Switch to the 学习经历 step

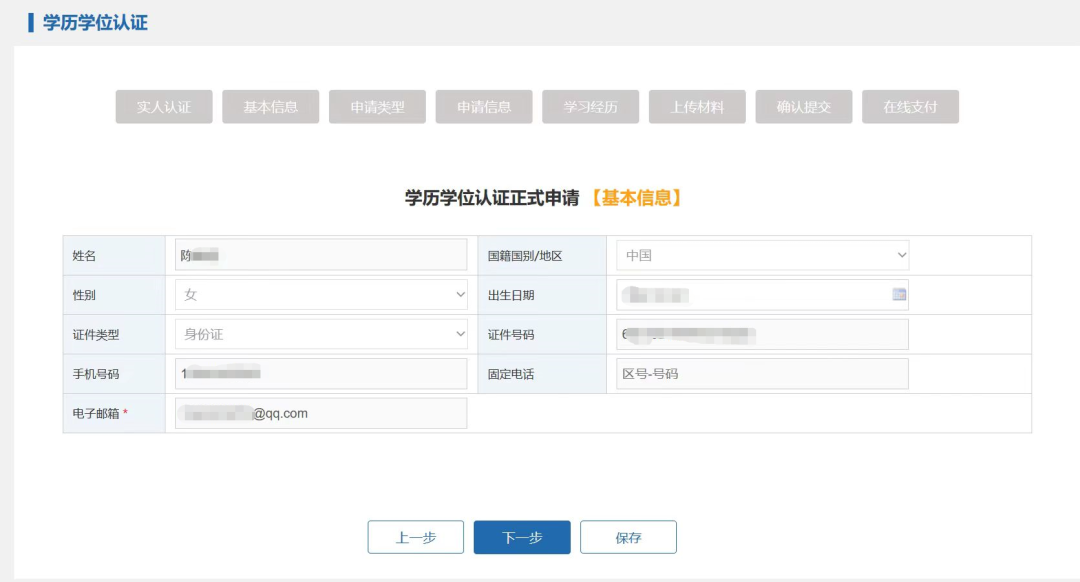[x=590, y=106]
